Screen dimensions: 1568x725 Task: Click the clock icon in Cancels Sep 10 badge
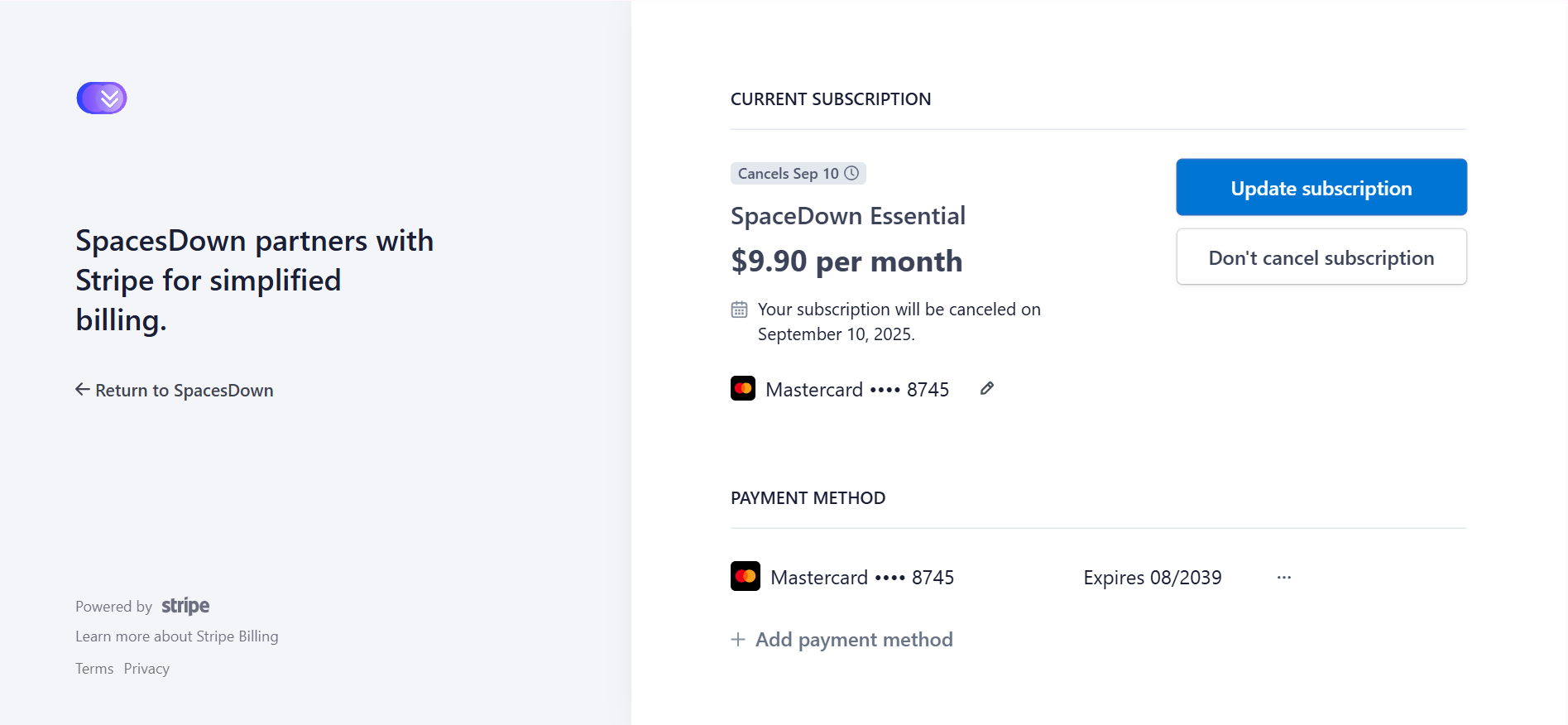tap(851, 173)
